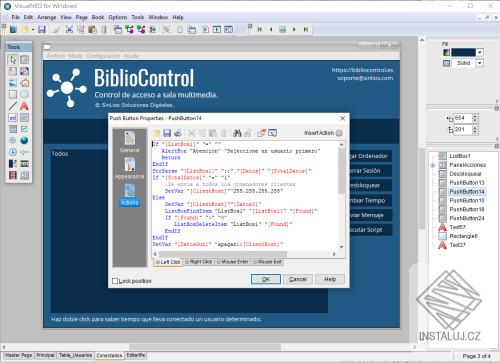500x363 pixels.
Task: Select the red A Text tool
Action: click(x=24, y=106)
